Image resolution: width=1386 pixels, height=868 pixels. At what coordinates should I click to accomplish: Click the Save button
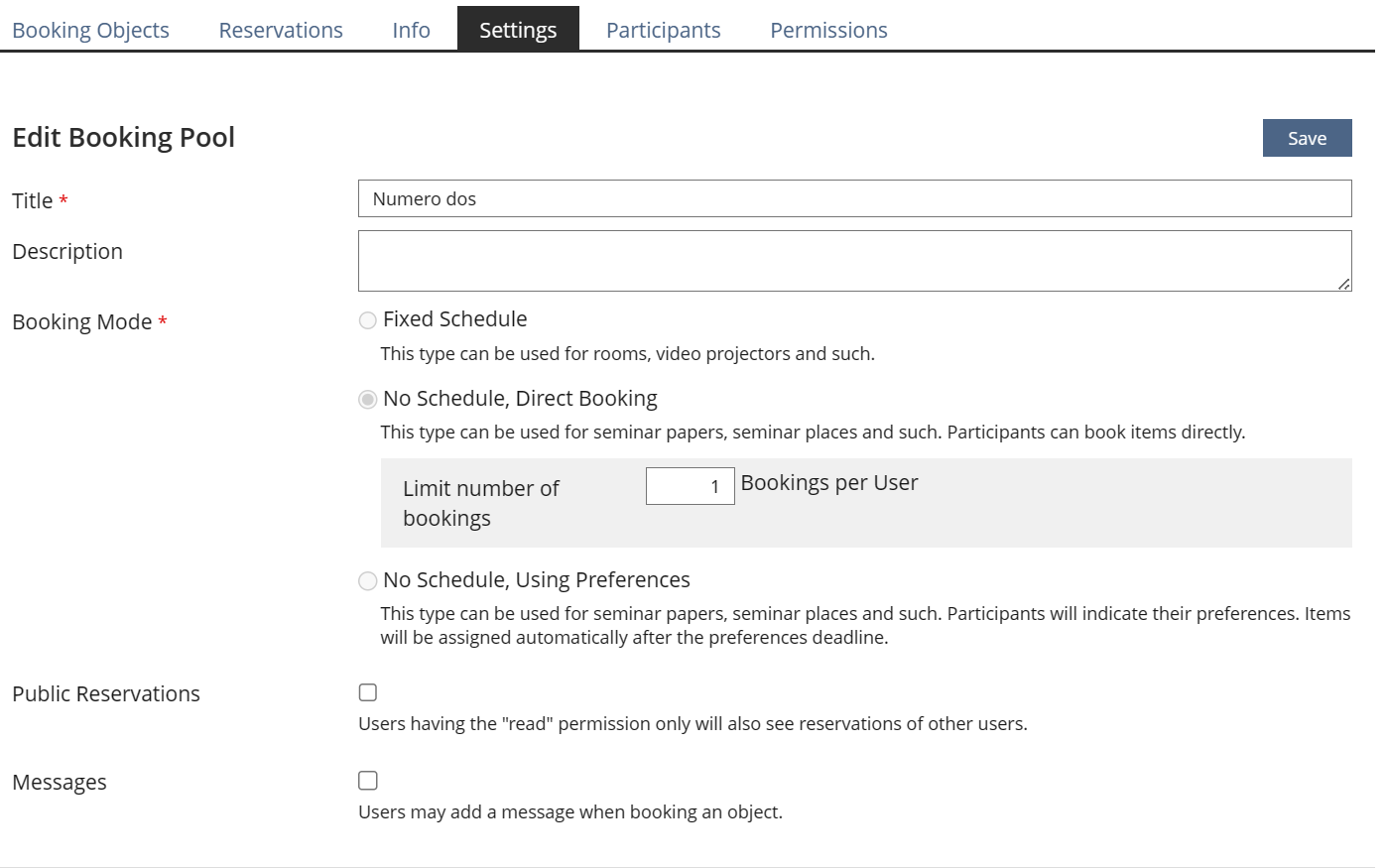pos(1307,138)
